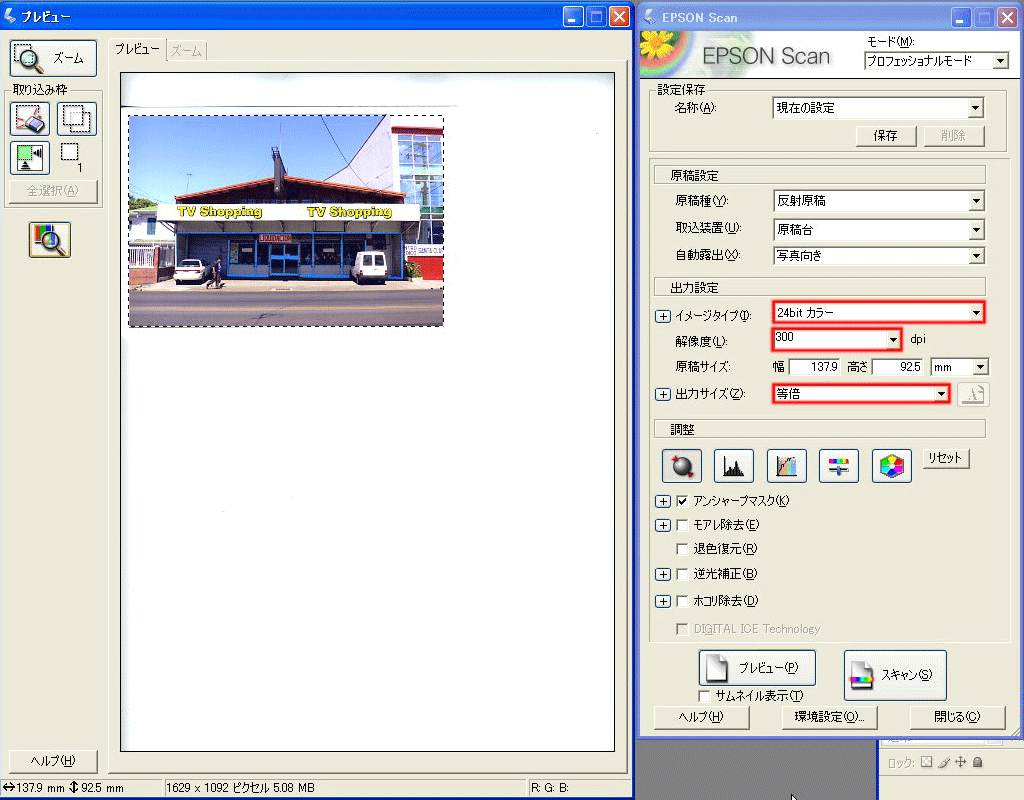Click the '137.9 mm' status bar width value
The height and width of the screenshot is (800, 1024).
click(x=40, y=788)
